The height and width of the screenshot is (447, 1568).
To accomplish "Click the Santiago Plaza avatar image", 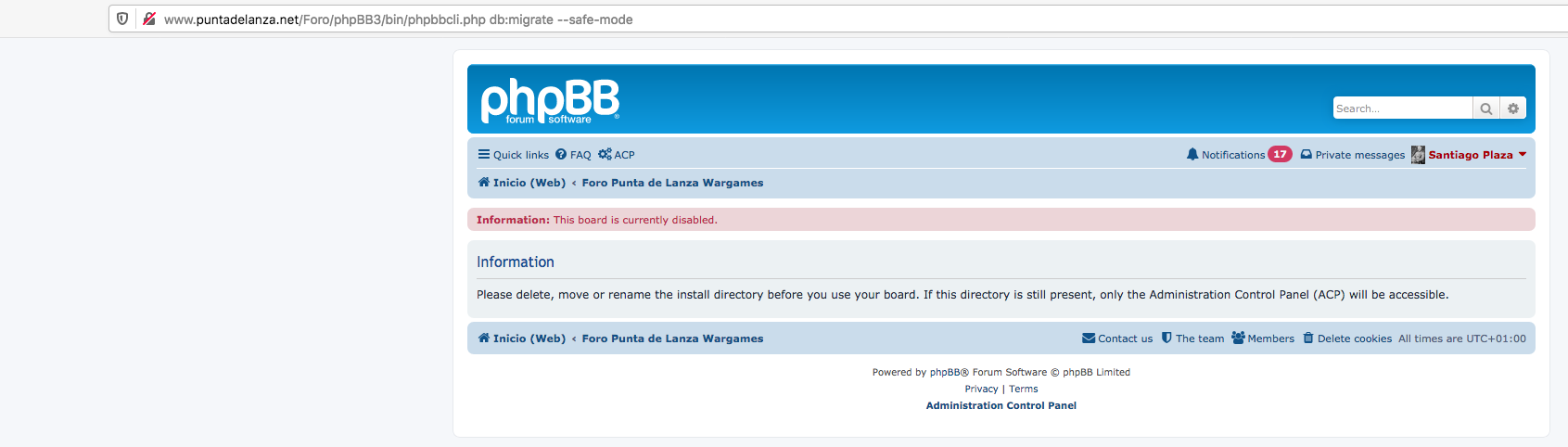I will point(1418,155).
